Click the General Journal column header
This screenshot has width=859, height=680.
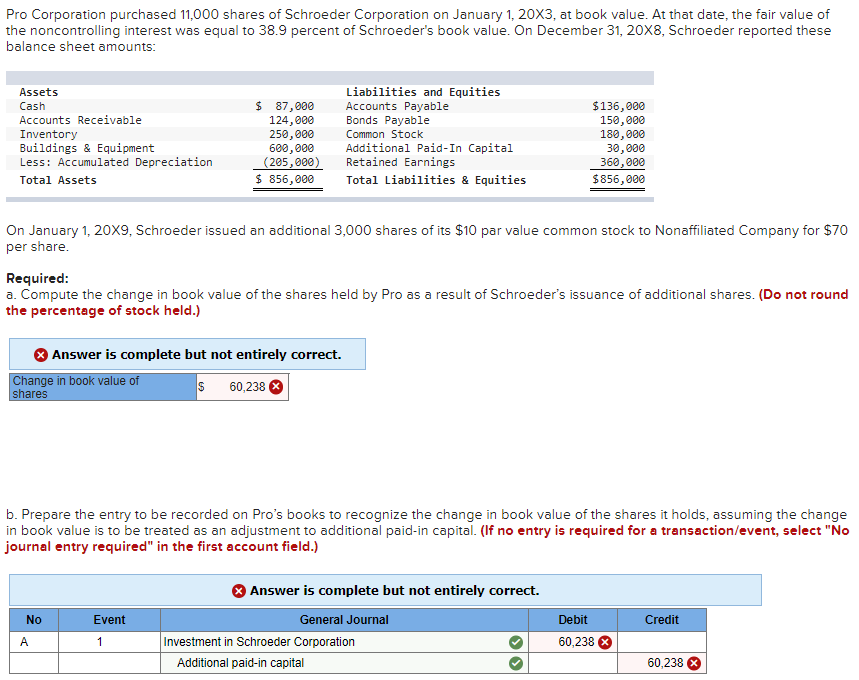coord(344,620)
